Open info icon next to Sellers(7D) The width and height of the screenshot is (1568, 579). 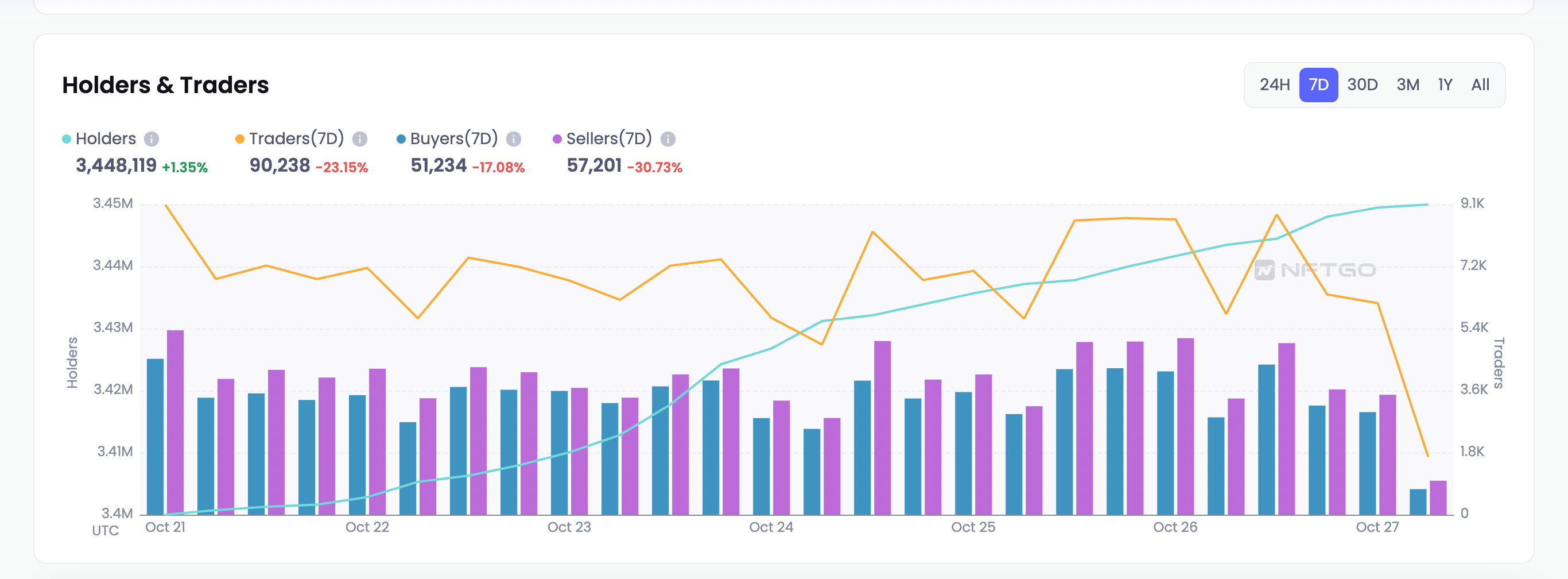pyautogui.click(x=668, y=139)
